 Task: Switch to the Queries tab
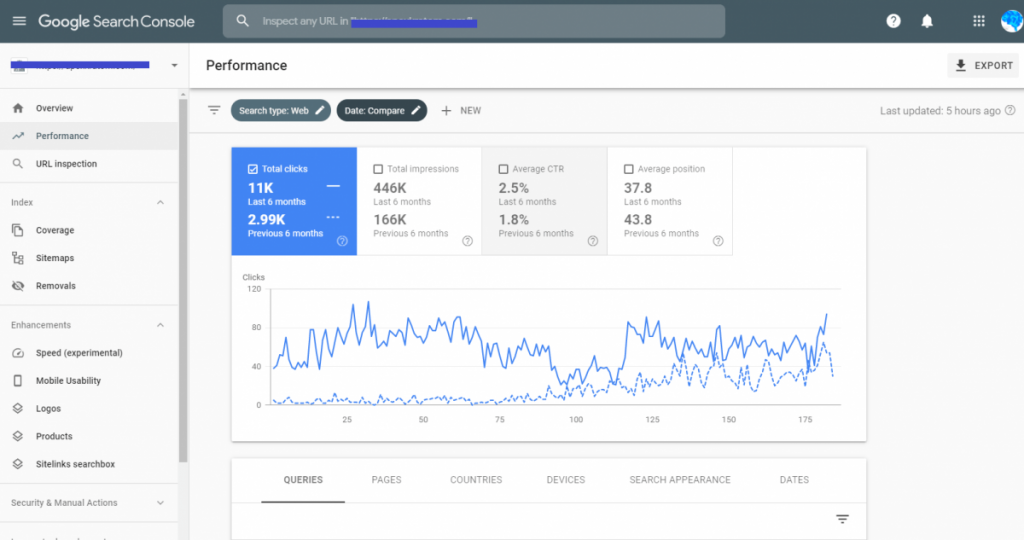point(303,480)
